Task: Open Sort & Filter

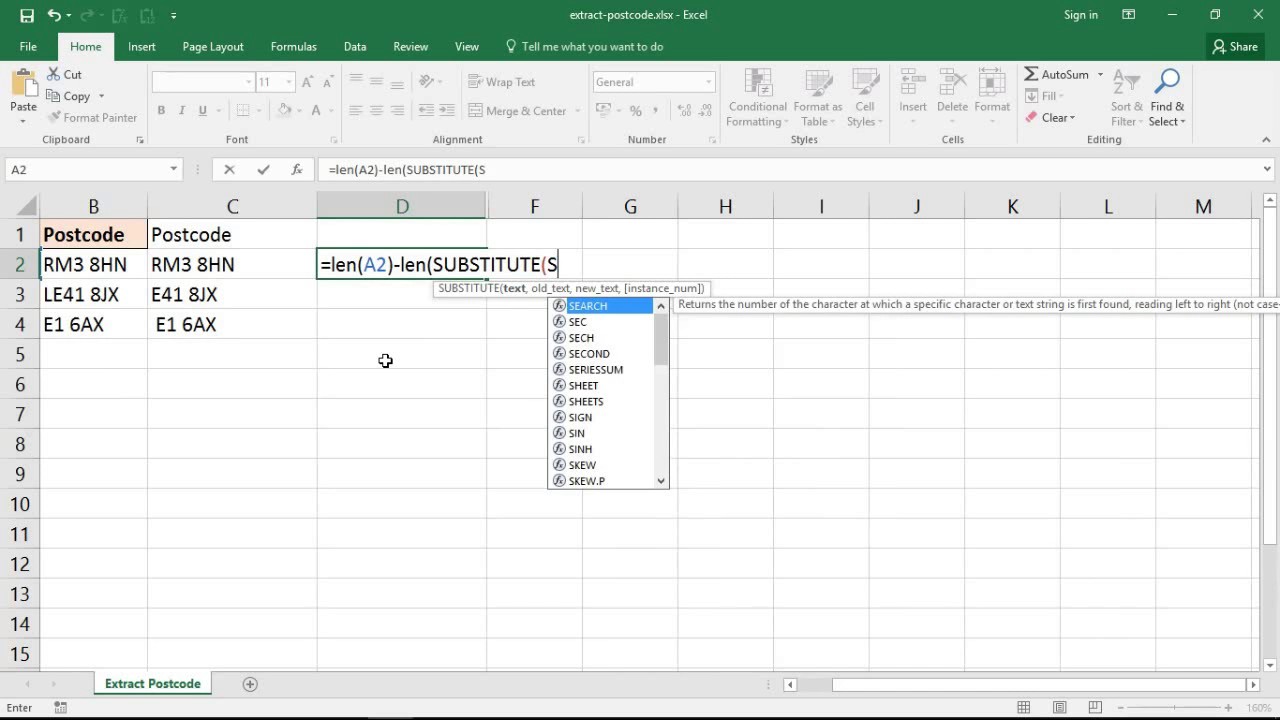Action: tap(1127, 98)
